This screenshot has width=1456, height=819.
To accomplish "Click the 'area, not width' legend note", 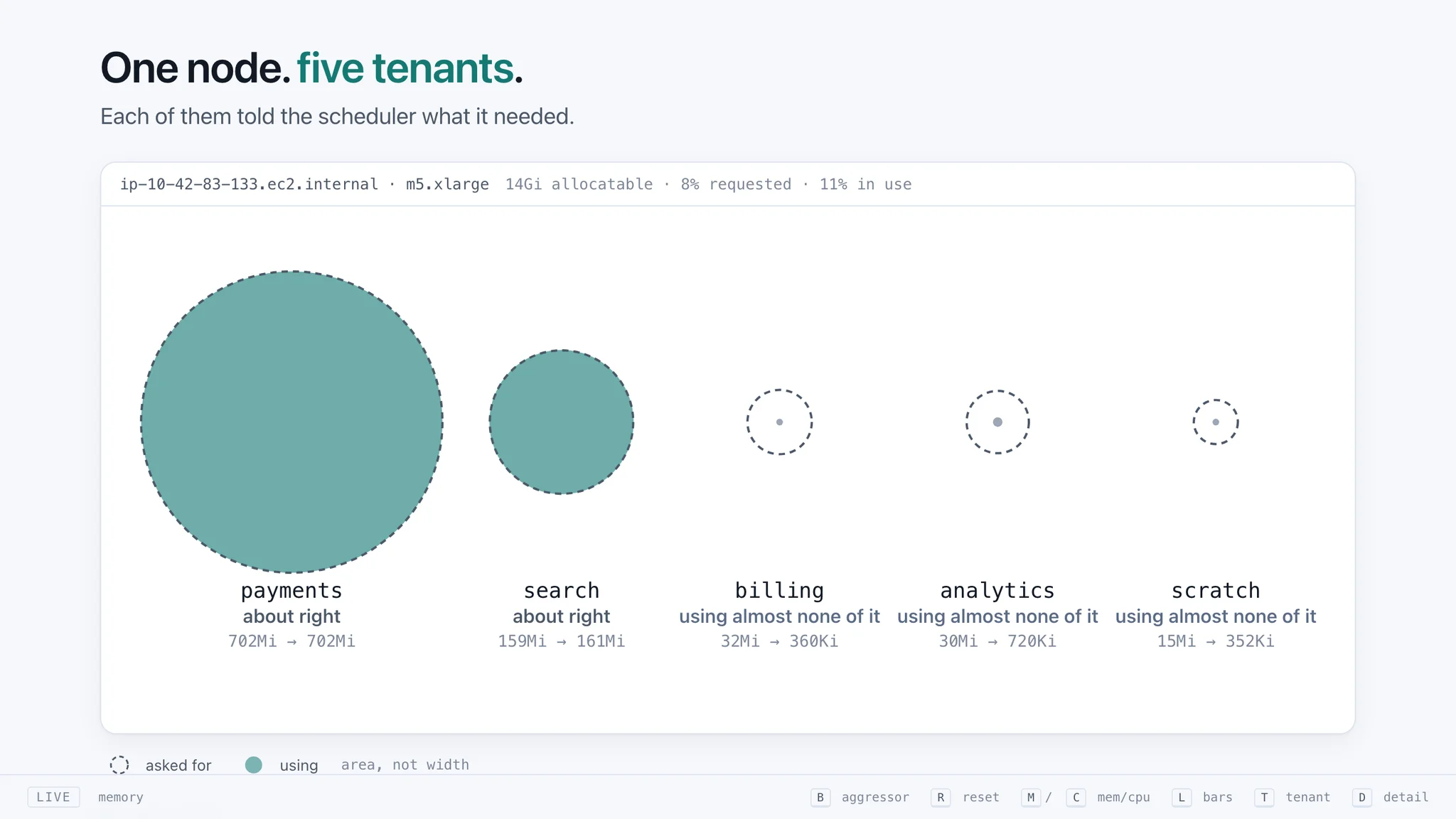I will click(x=405, y=765).
